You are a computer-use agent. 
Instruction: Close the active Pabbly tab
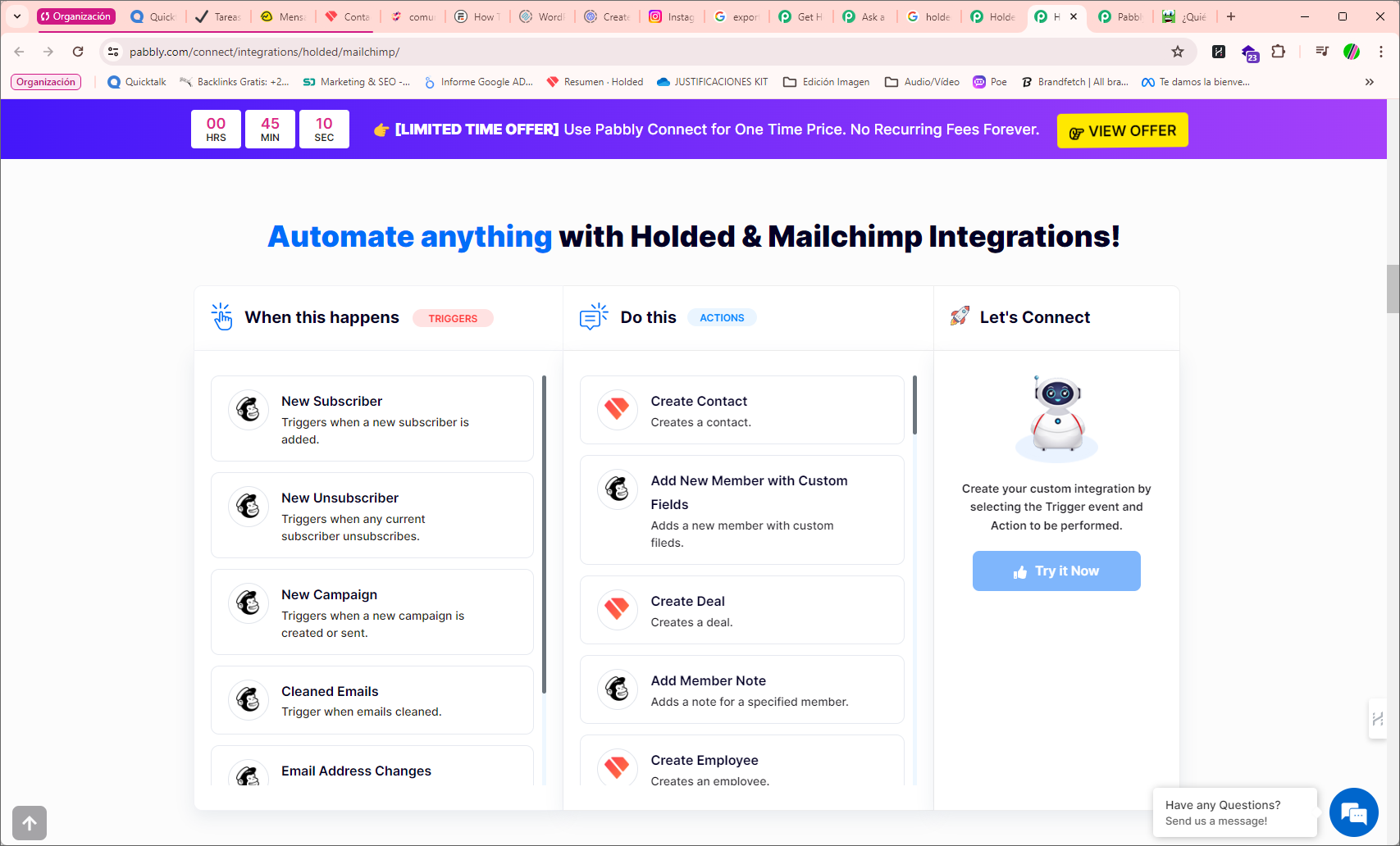1074,16
